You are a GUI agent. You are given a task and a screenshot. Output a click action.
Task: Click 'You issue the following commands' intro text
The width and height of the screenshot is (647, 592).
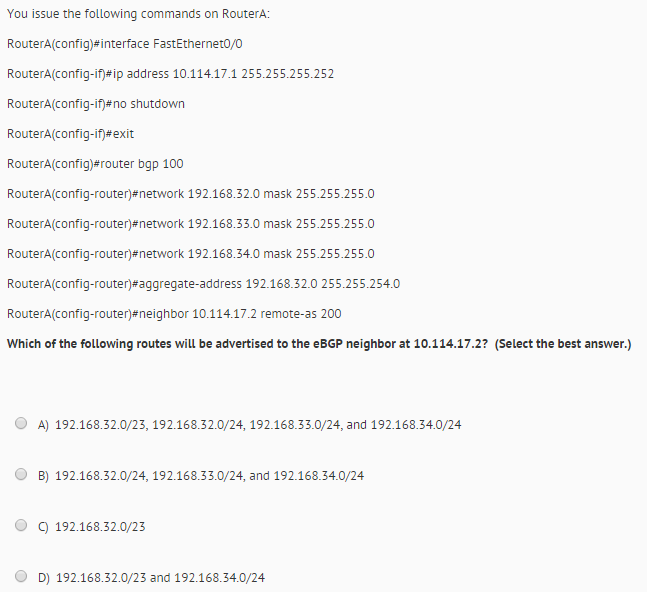pos(138,14)
